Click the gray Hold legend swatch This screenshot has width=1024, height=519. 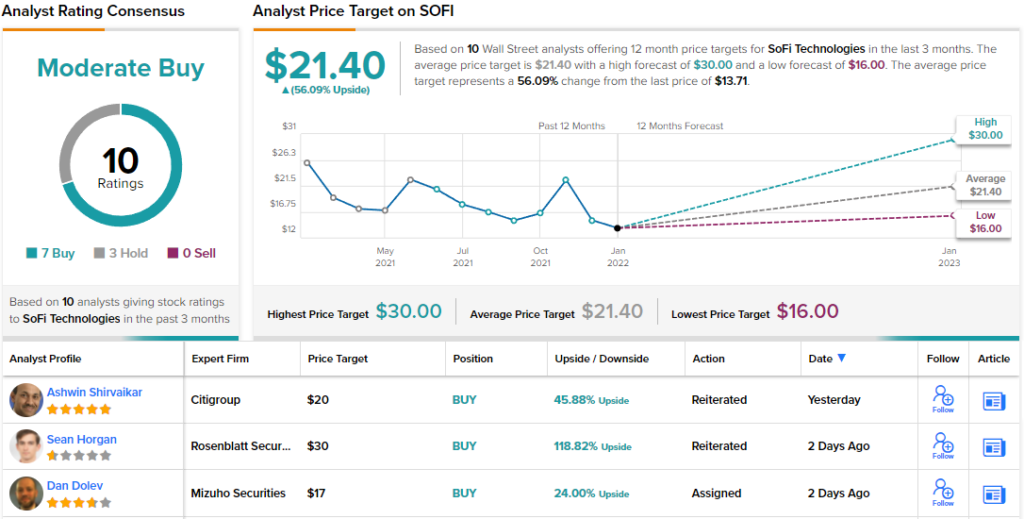click(x=99, y=254)
